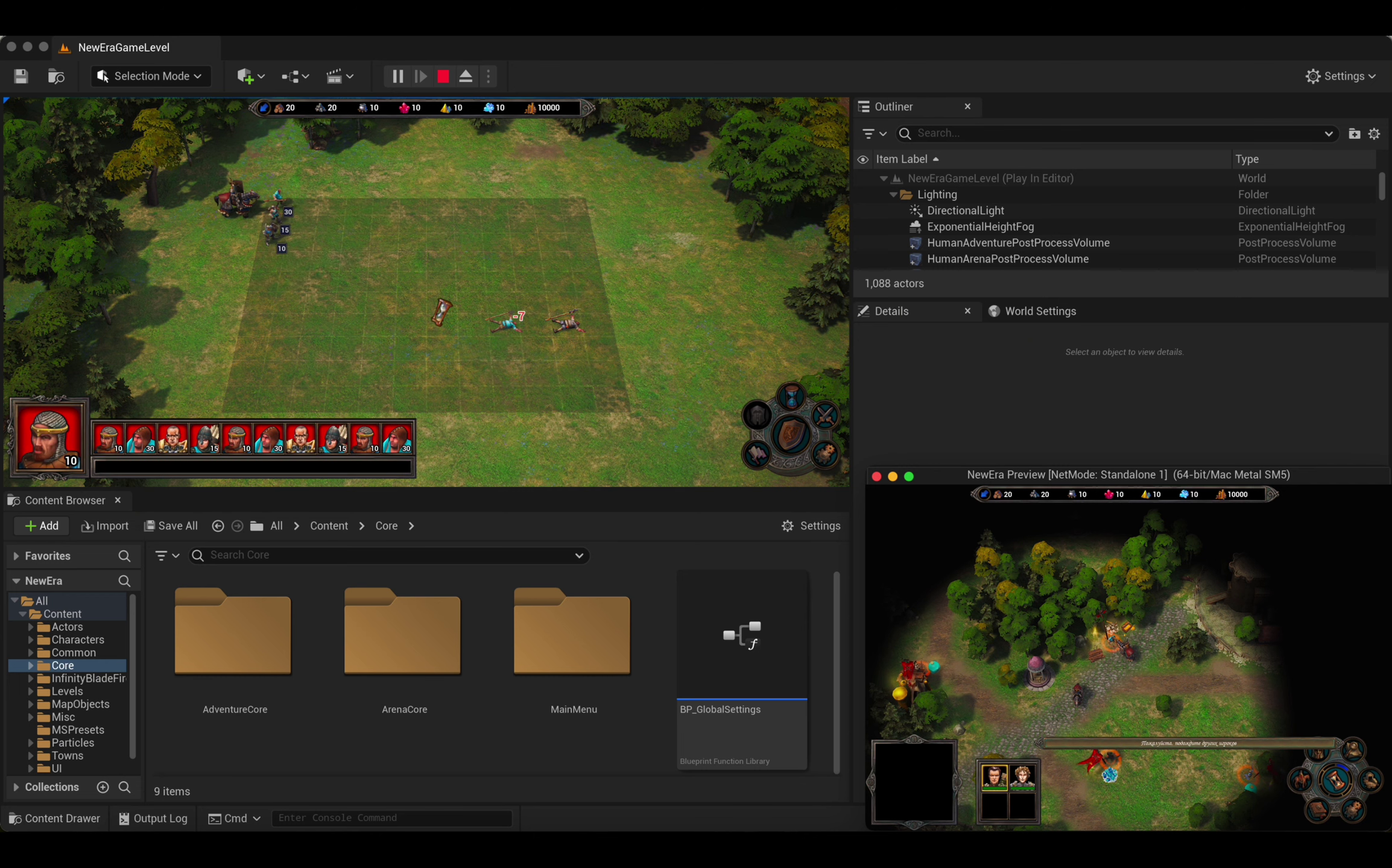The width and height of the screenshot is (1392, 868).
Task: Click the Eject from player icon
Action: click(466, 77)
